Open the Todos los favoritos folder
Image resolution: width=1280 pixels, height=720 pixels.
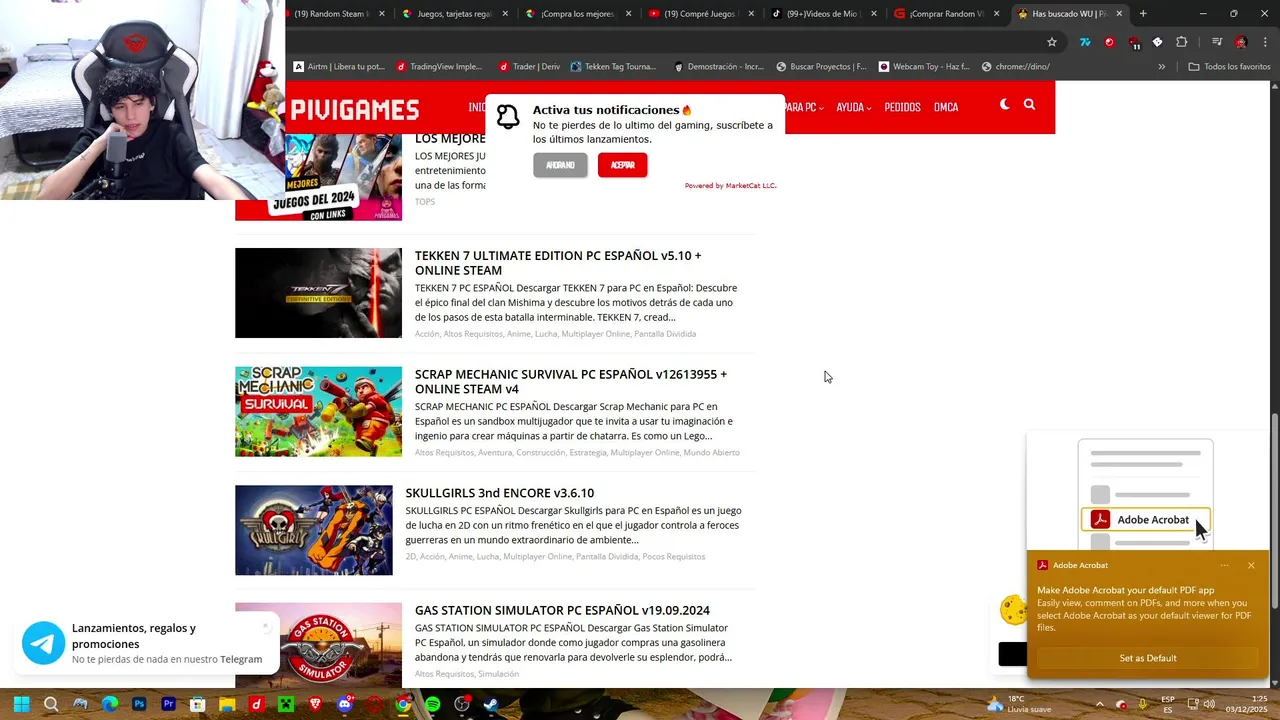[x=1229, y=67]
